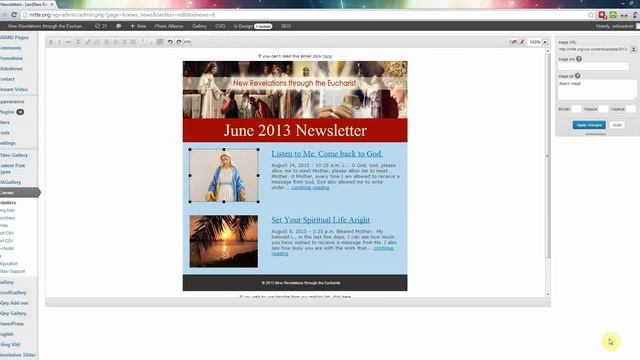Click the Hspace input field
This screenshot has height=360, width=640.
604,109
